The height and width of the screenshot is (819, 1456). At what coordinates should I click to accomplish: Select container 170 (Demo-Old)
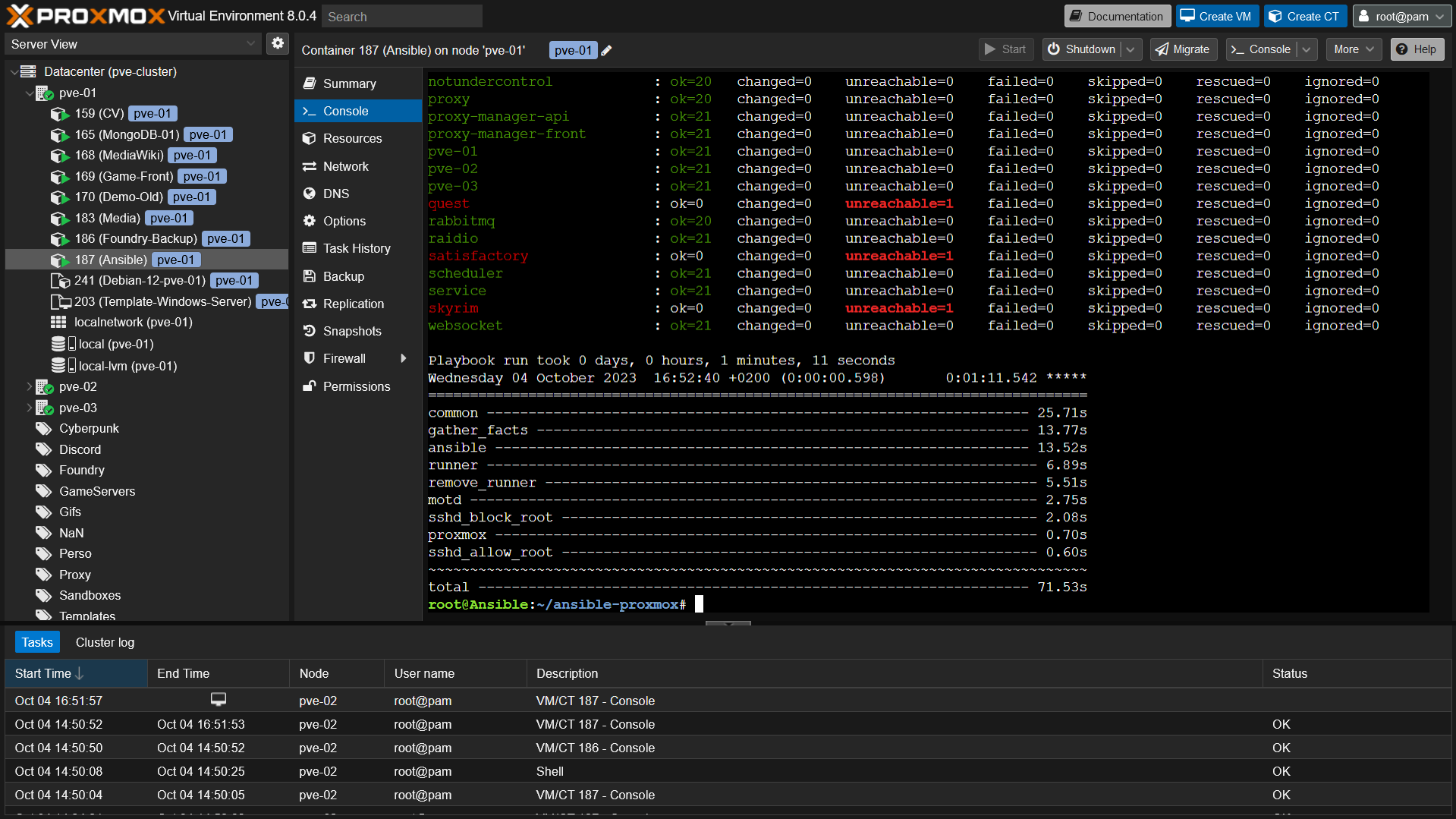click(x=118, y=197)
